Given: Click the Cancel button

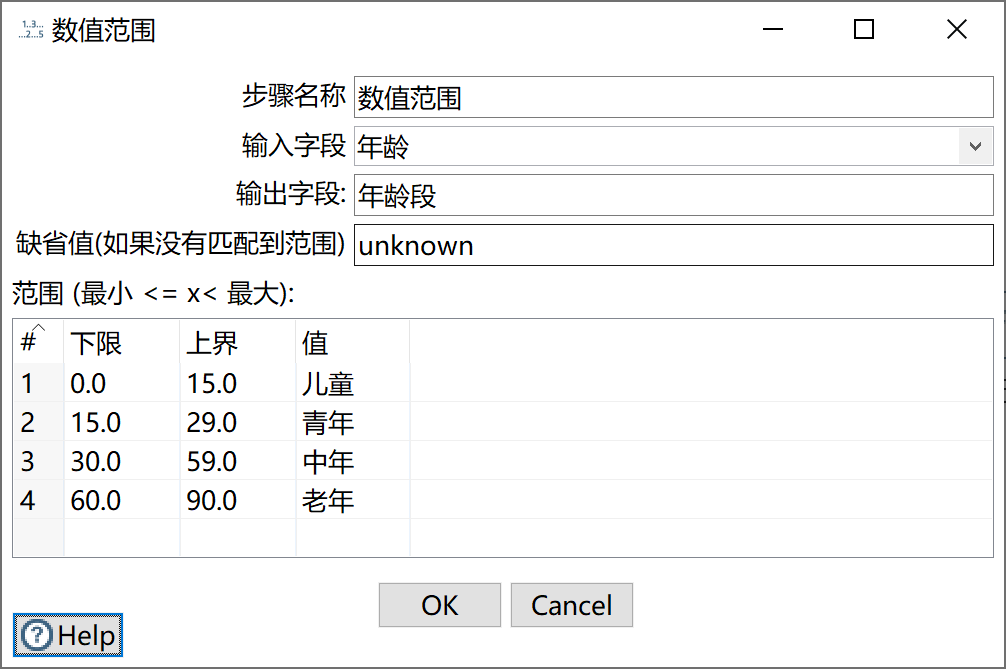Looking at the screenshot, I should (571, 605).
